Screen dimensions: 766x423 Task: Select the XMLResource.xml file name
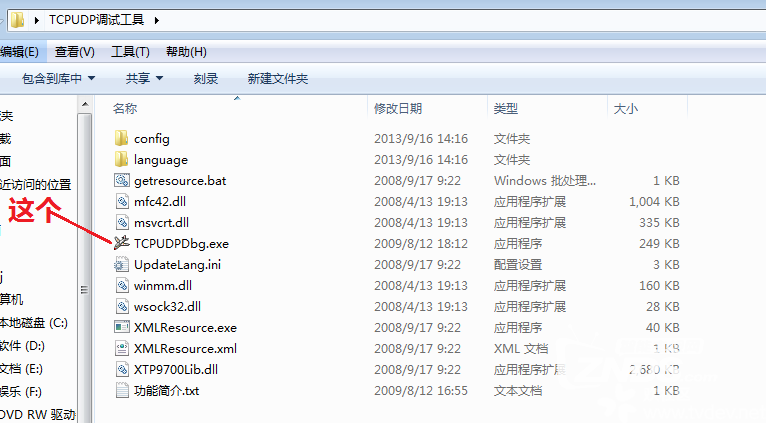[186, 349]
